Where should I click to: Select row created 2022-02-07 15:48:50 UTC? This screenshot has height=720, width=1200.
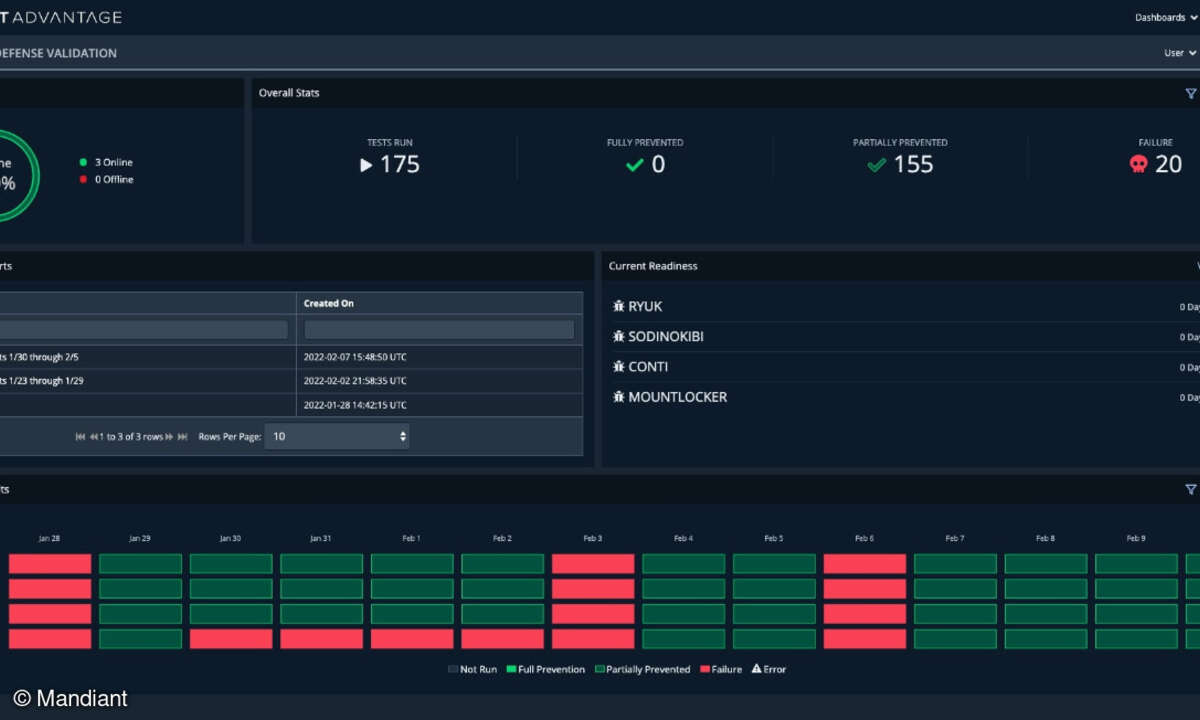[x=291, y=357]
